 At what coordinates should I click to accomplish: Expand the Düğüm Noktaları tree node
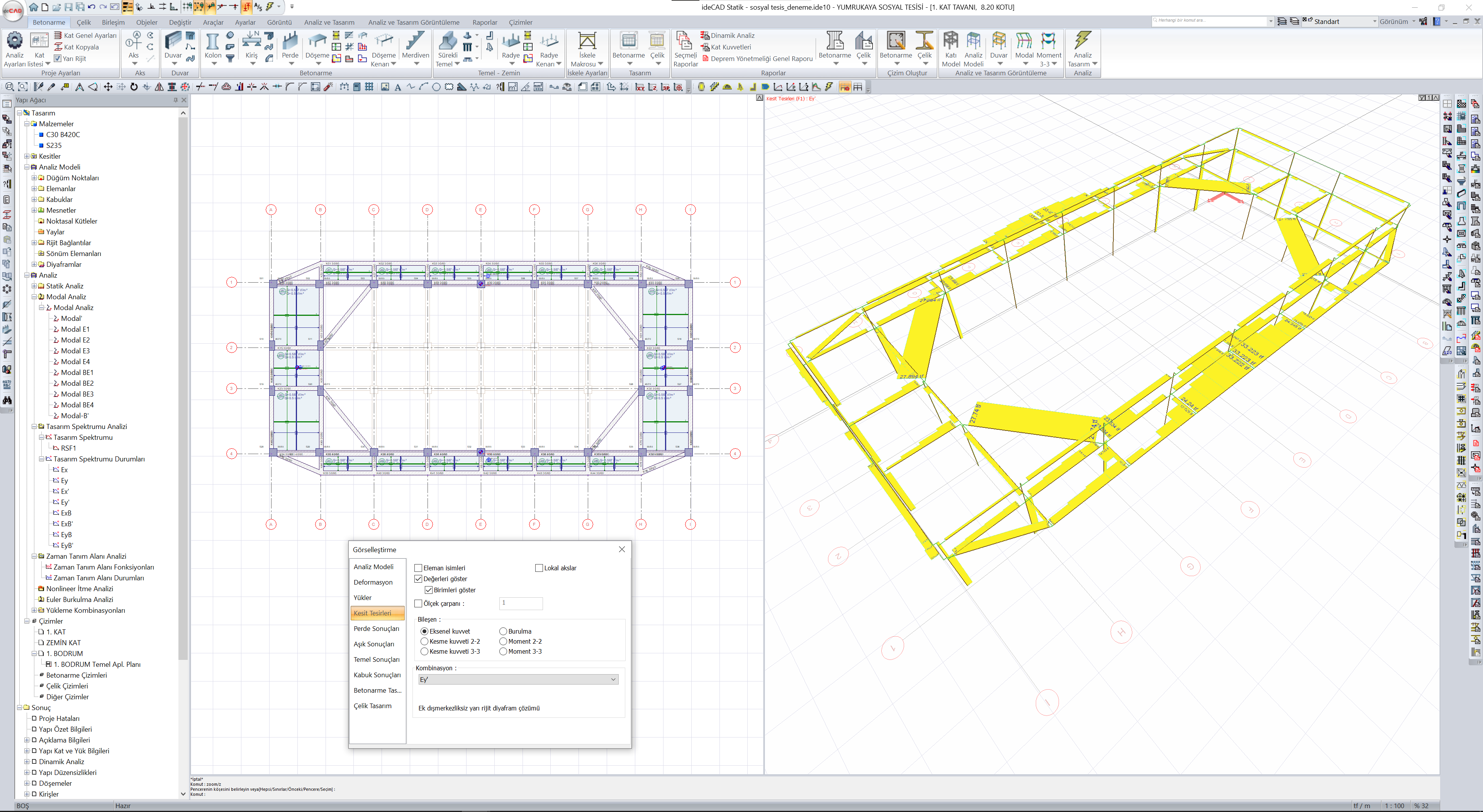tap(34, 178)
